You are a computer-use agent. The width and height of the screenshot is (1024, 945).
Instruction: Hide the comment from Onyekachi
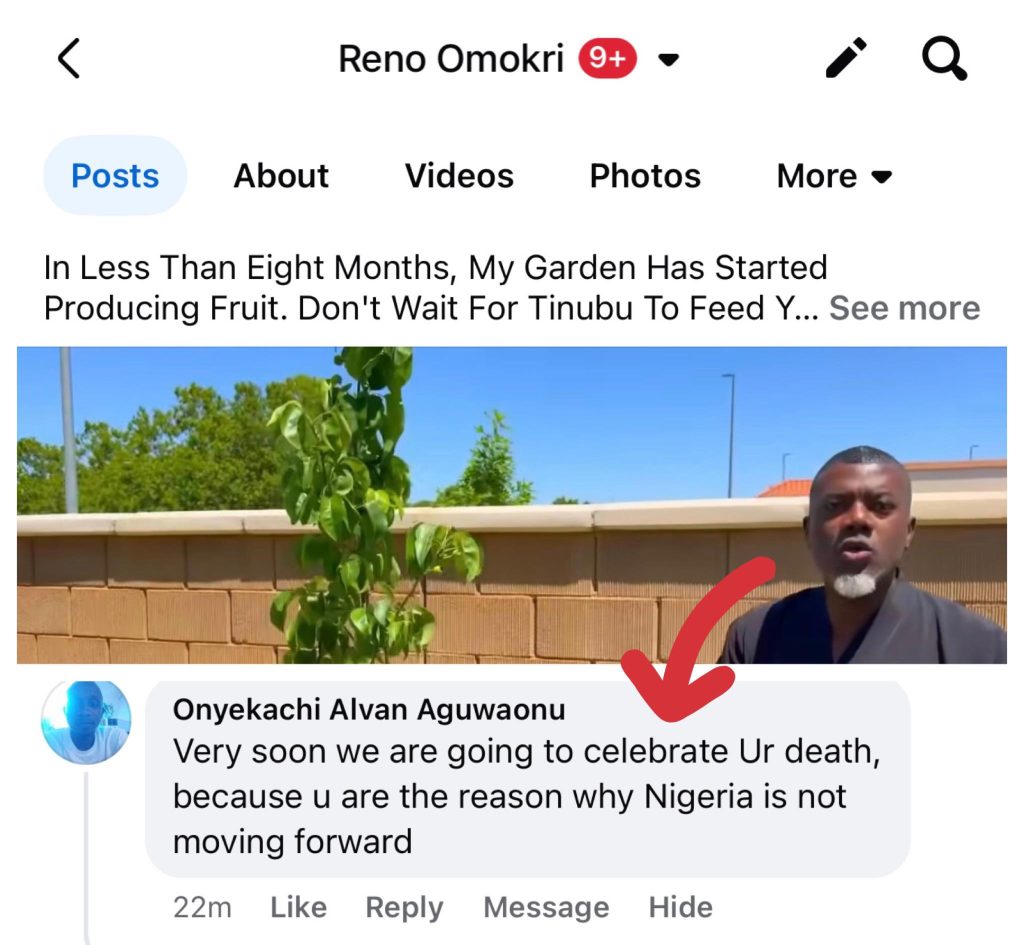tap(681, 907)
